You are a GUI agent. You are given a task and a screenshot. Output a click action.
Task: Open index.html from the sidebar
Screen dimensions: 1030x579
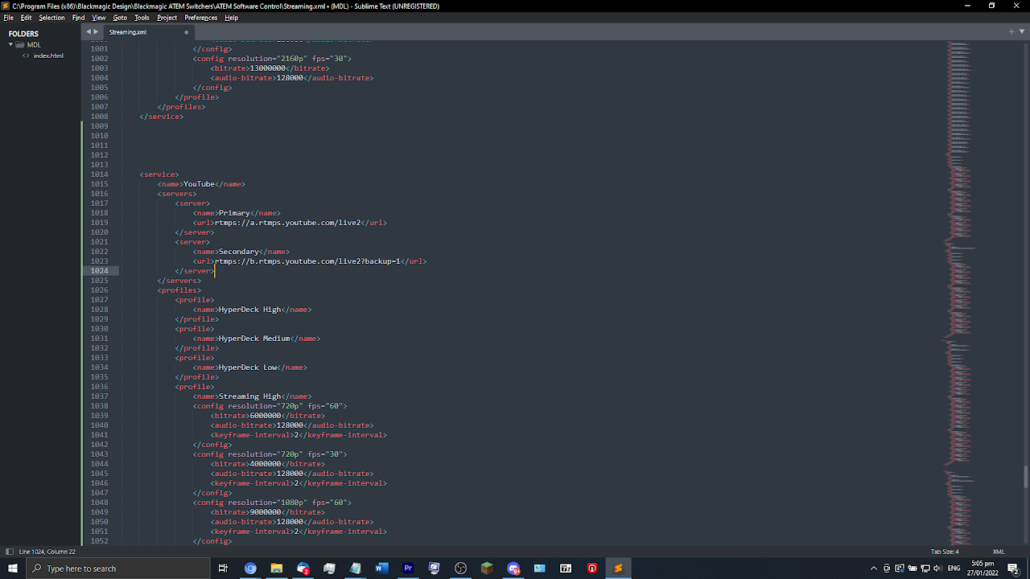(48, 56)
